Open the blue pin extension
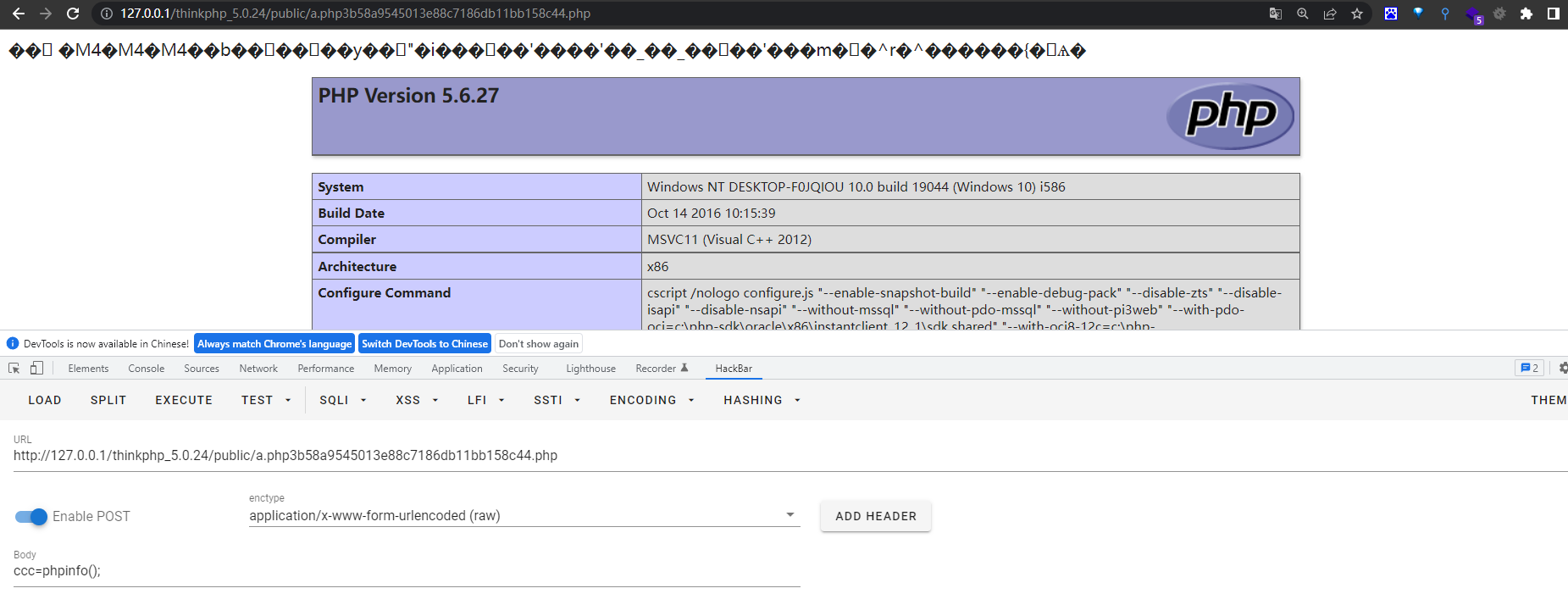The height and width of the screenshot is (616, 1568). (1445, 14)
